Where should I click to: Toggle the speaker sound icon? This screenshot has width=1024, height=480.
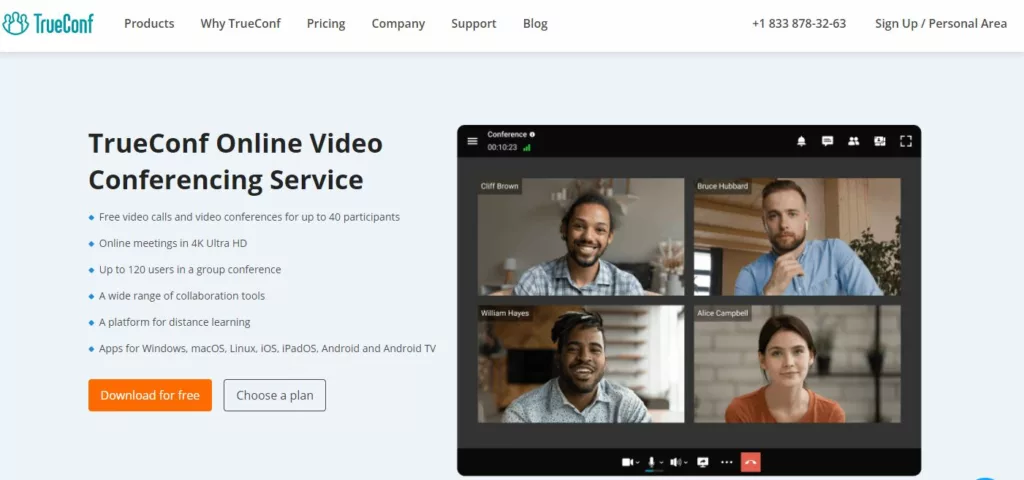pyautogui.click(x=675, y=462)
